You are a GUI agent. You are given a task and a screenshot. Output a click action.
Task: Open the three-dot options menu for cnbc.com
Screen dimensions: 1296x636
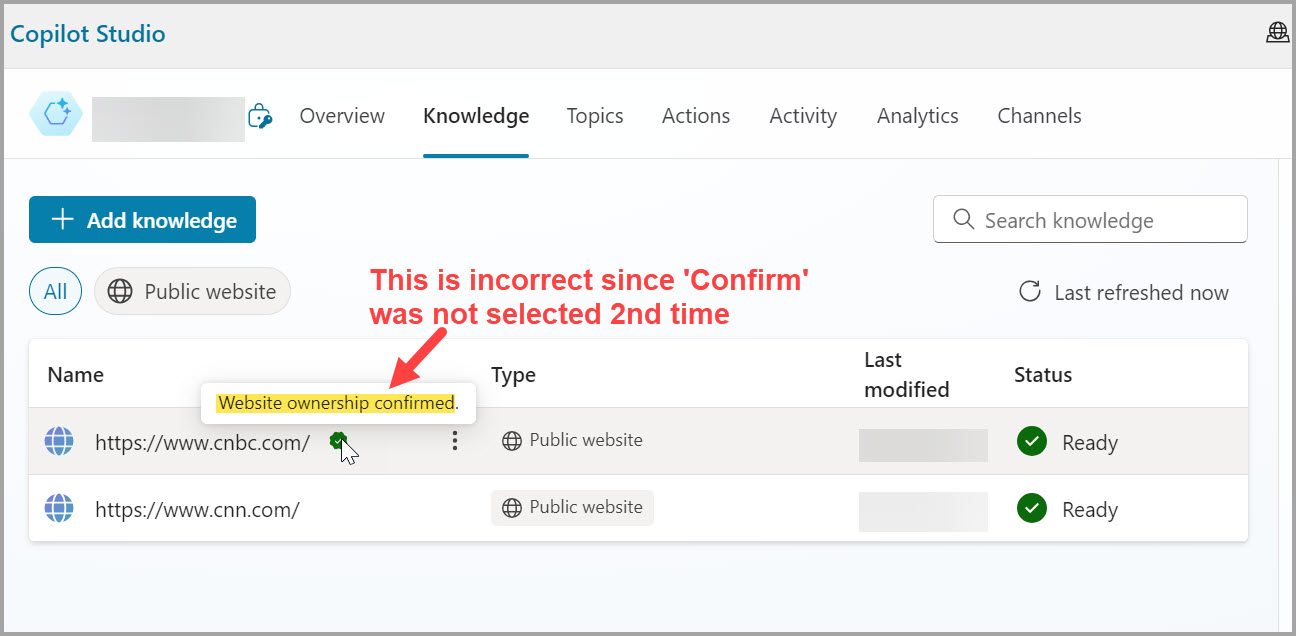(455, 440)
